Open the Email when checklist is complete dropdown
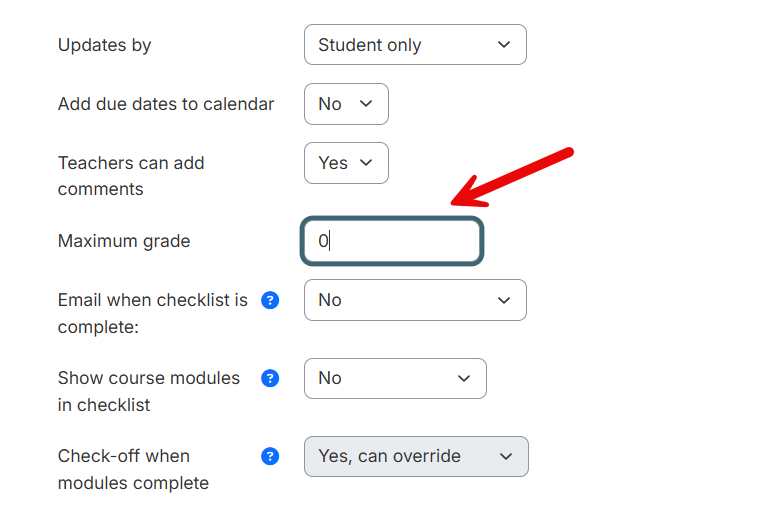Image resolution: width=757 pixels, height=505 pixels. [415, 300]
